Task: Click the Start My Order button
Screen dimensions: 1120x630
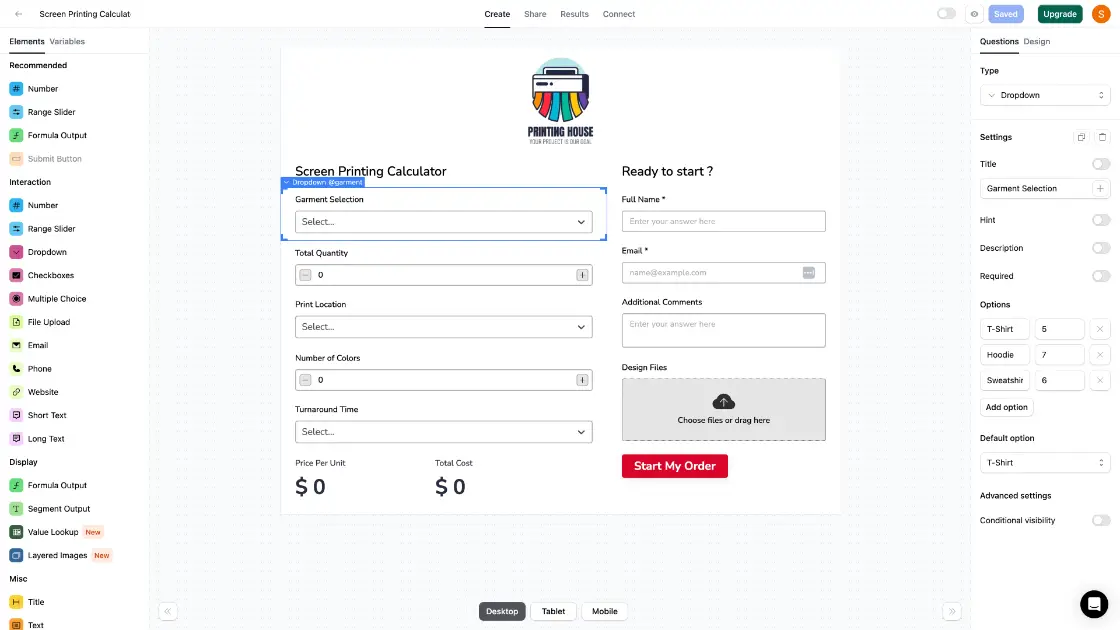Action: pyautogui.click(x=675, y=465)
